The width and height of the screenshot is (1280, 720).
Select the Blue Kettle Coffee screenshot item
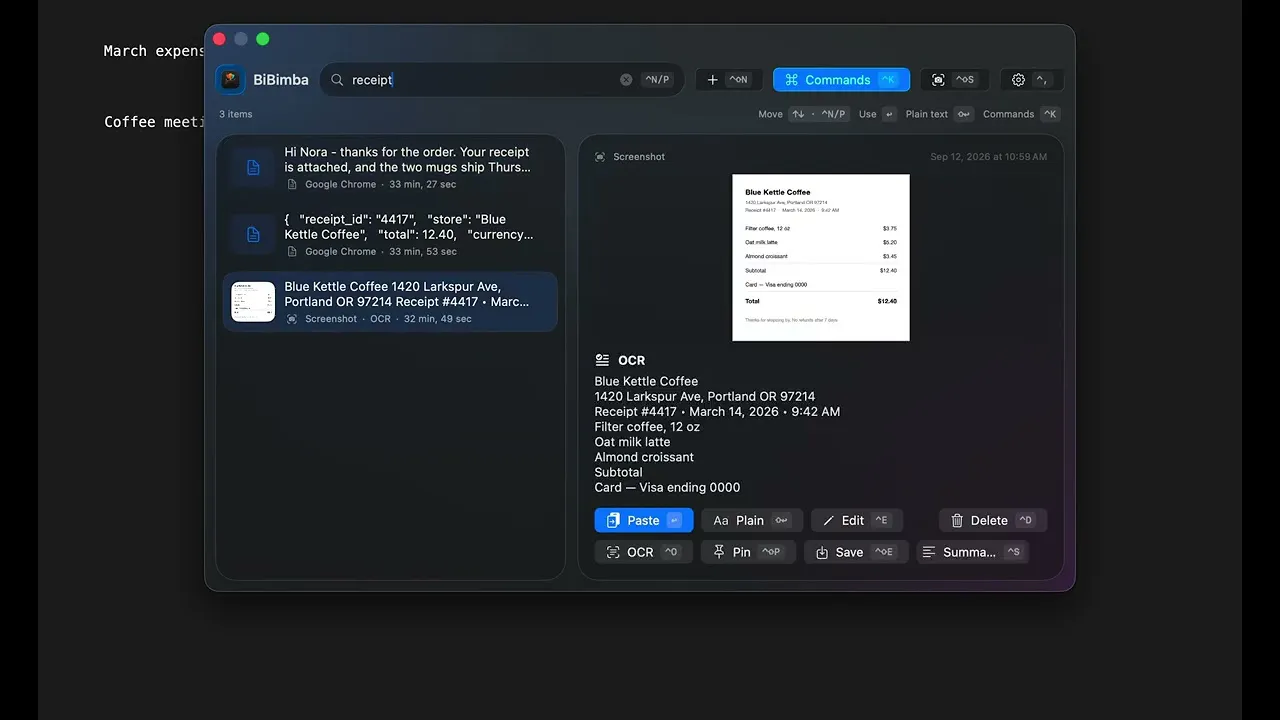coord(390,301)
